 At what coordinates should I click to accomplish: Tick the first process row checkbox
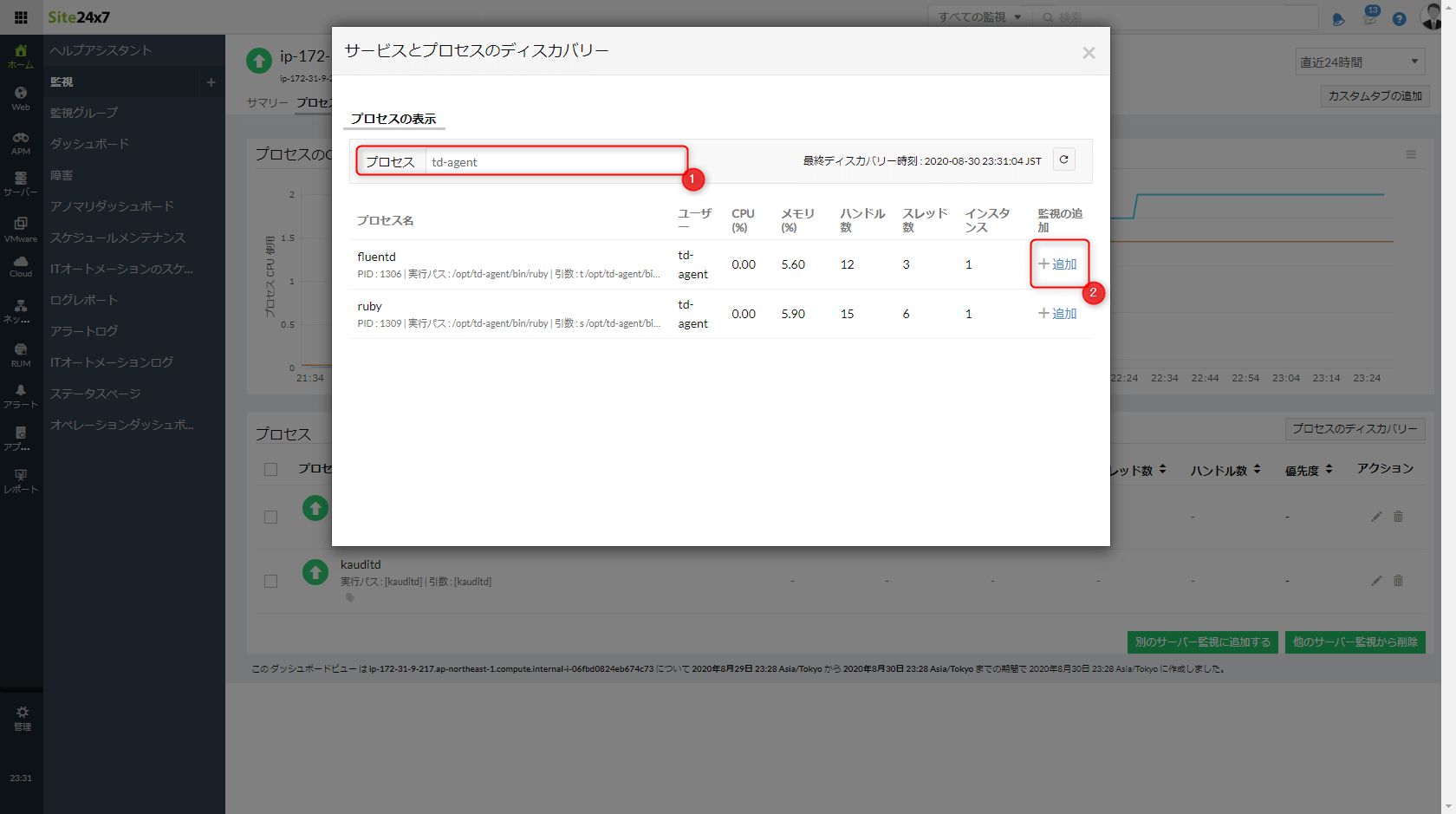270,517
